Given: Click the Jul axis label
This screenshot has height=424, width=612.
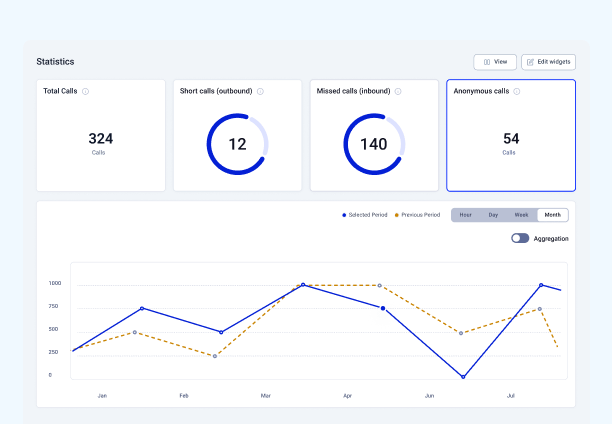Looking at the screenshot, I should click(x=511, y=396).
